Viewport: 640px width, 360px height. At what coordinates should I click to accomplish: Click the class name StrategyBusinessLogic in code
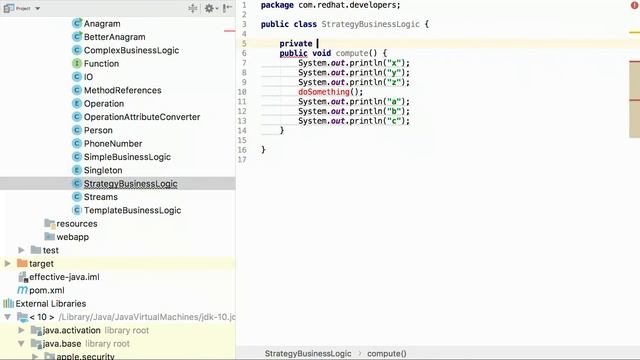pyautogui.click(x=370, y=24)
